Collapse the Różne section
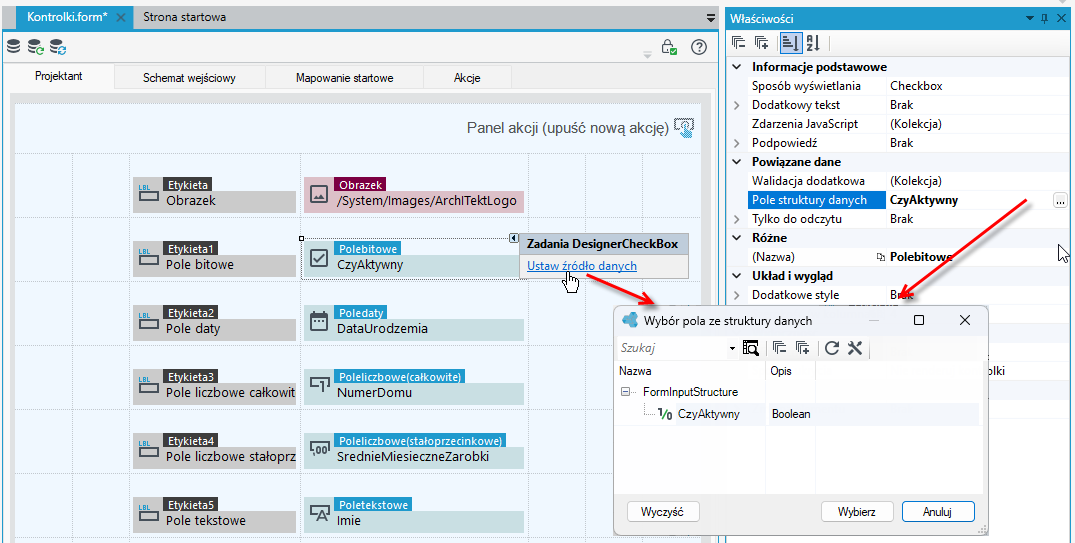 click(x=737, y=238)
